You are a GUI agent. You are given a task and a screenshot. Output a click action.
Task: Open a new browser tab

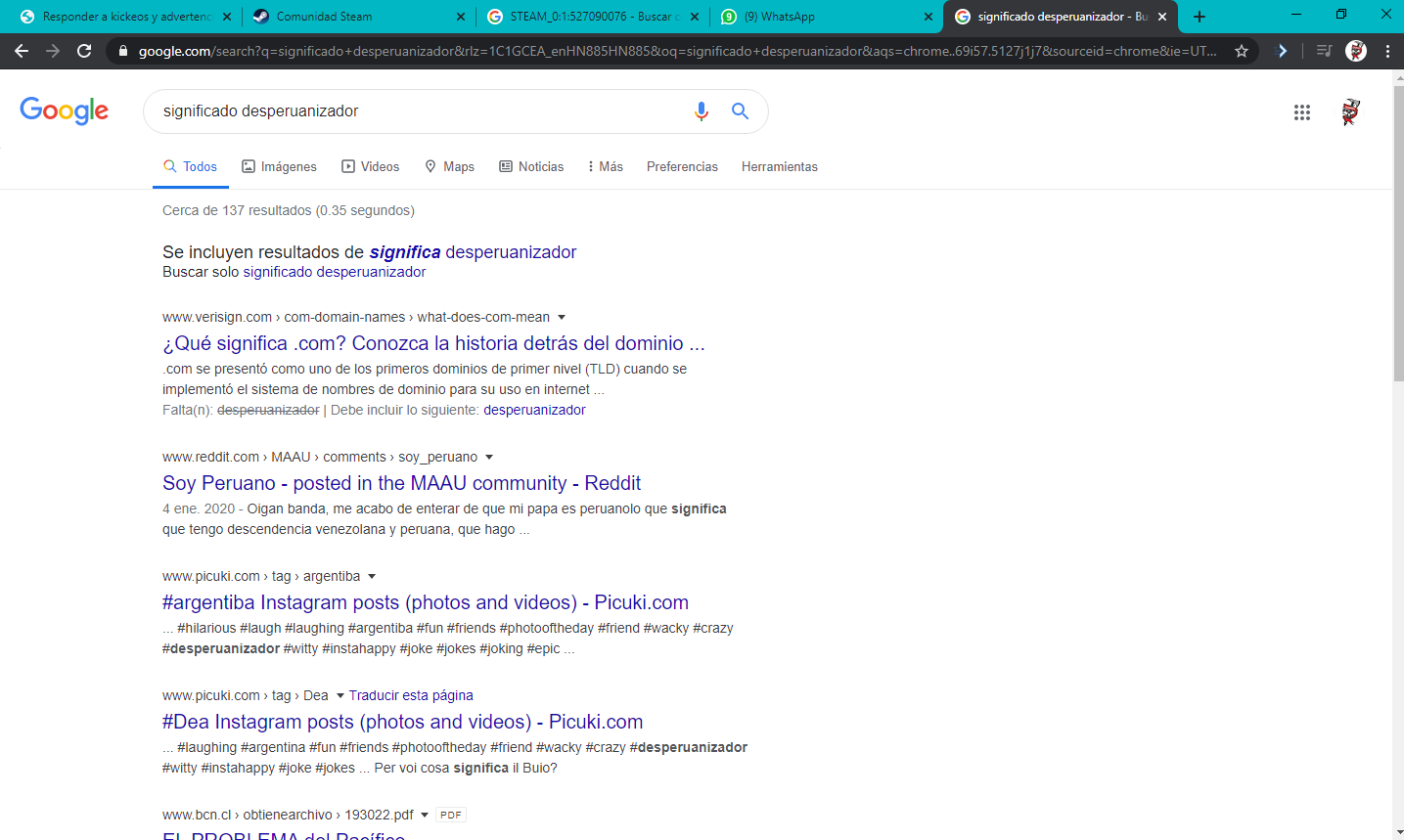(x=1200, y=17)
